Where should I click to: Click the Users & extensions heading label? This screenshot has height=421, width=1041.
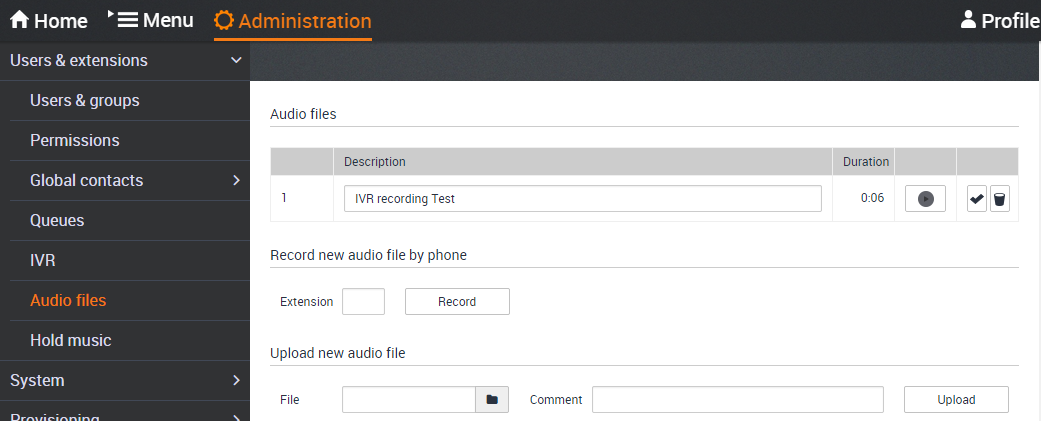78,60
